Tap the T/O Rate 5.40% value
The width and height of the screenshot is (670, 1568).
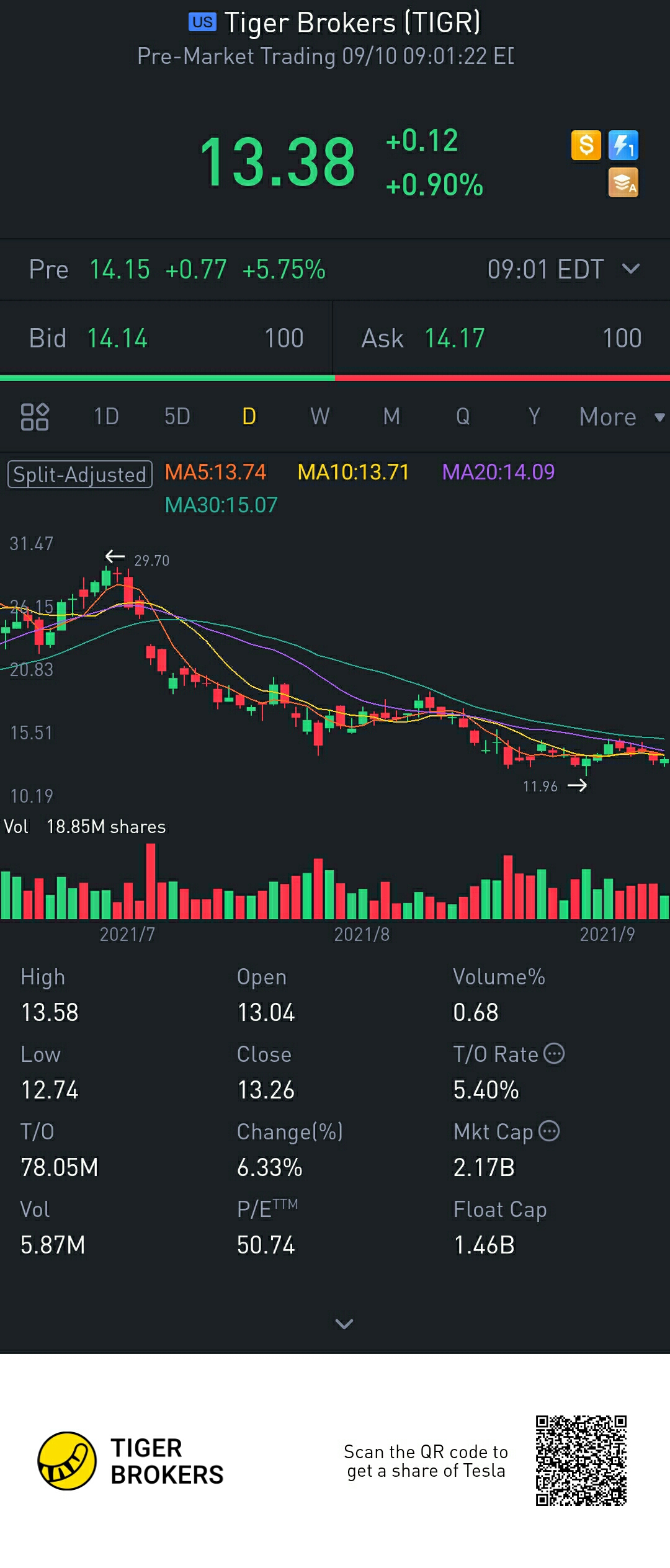pyautogui.click(x=486, y=1090)
